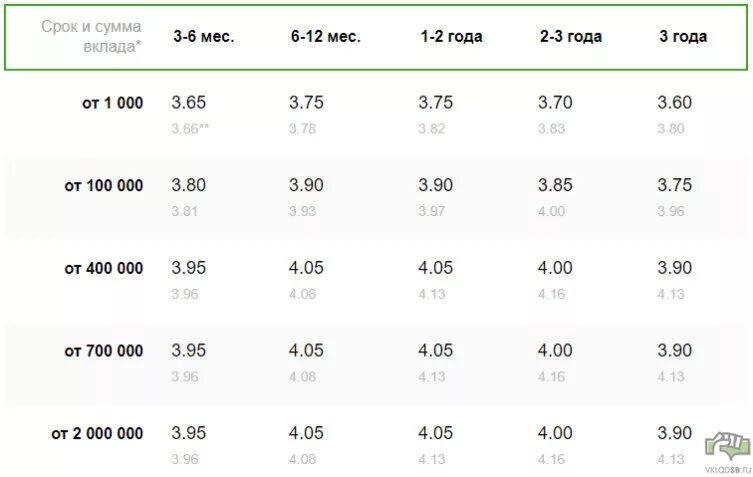This screenshot has width=753, height=477.
Task: Click the 3.65 rate for от 1 000
Action: pyautogui.click(x=189, y=102)
